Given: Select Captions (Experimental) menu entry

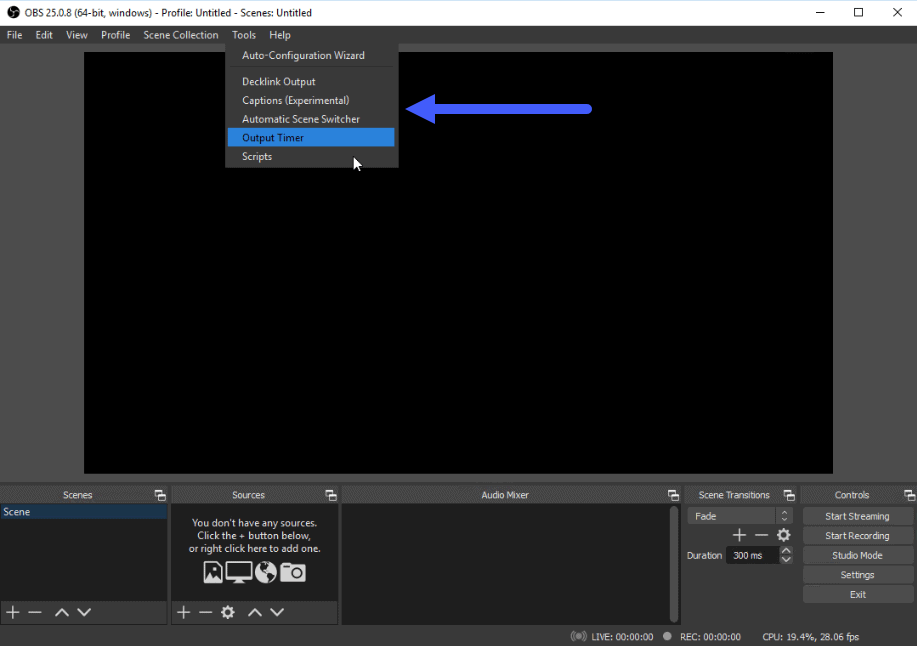Looking at the screenshot, I should 311,101.
